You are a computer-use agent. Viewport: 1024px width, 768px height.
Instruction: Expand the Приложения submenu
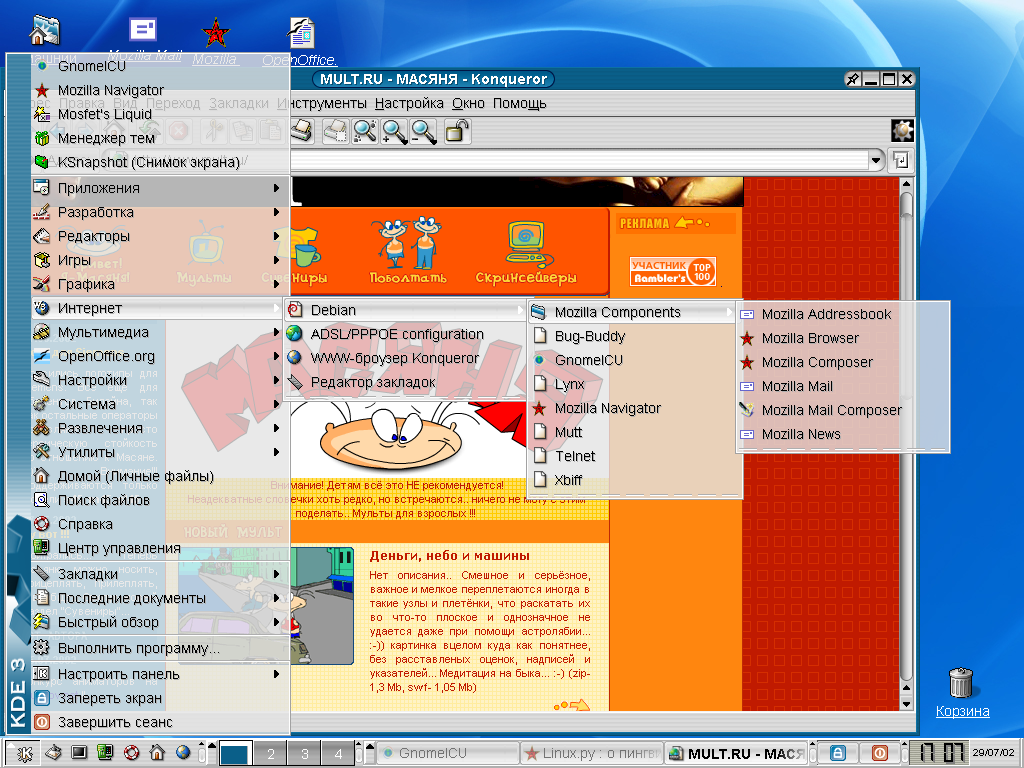coord(161,188)
